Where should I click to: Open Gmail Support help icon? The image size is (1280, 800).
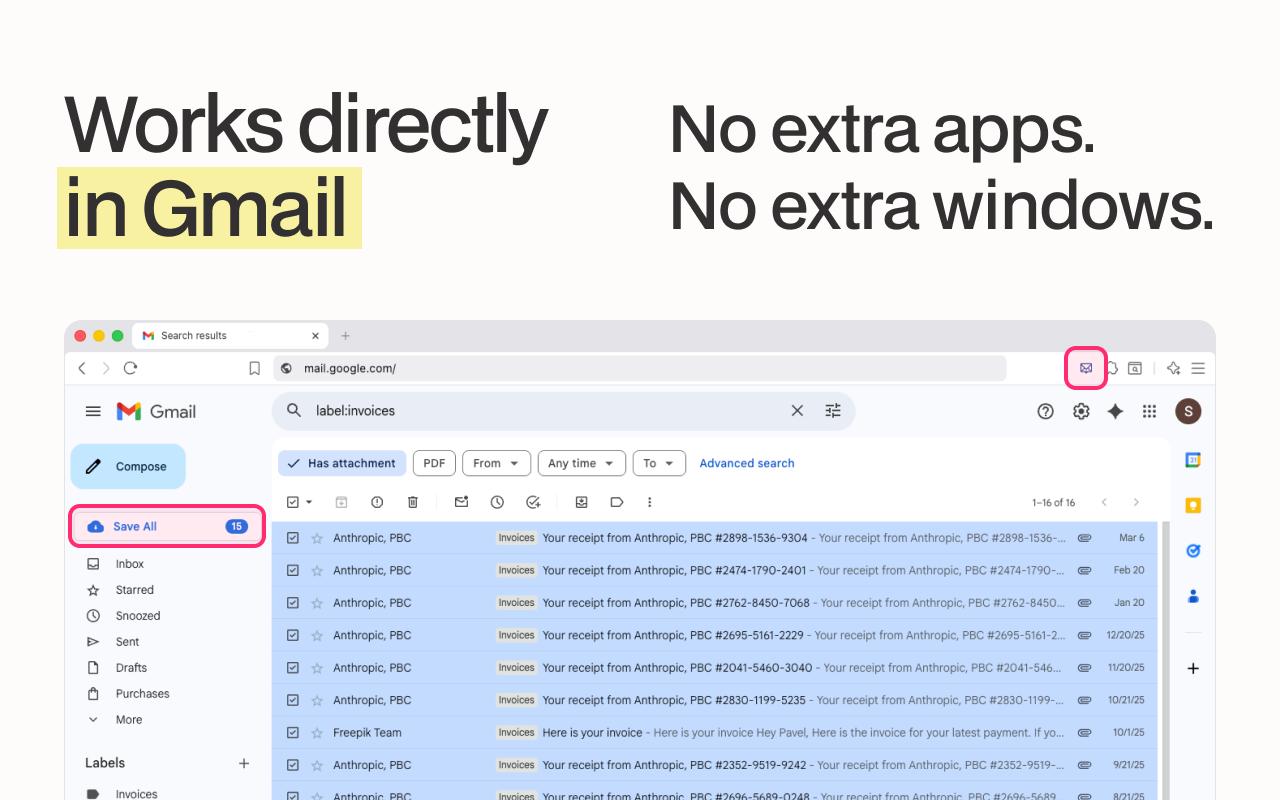(1046, 411)
